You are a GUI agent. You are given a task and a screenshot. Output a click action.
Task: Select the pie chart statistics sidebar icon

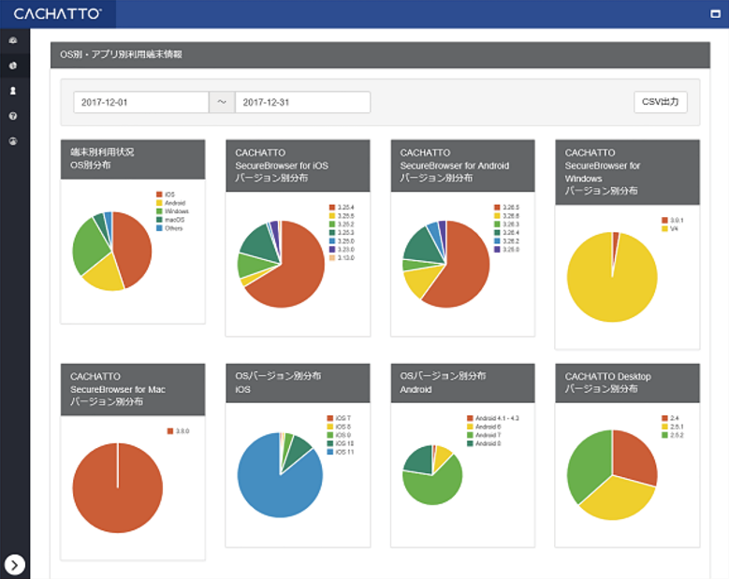click(13, 66)
